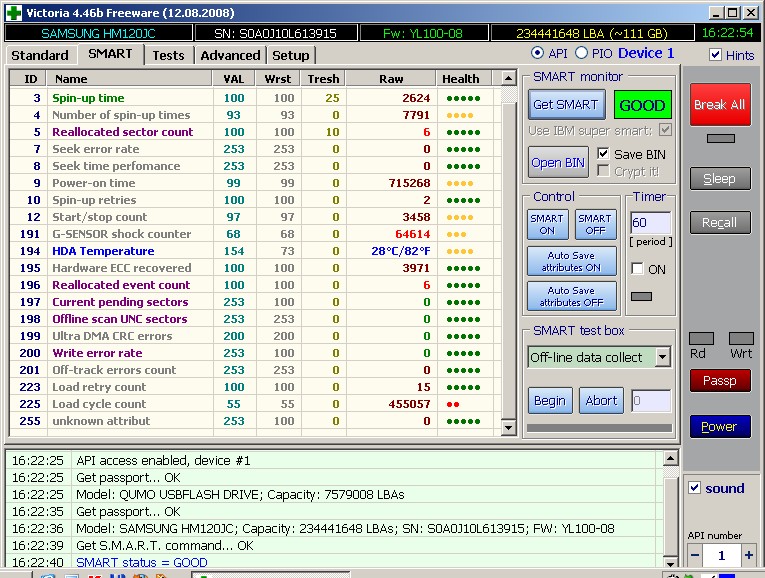Toggle the Save BIN checkbox
The image size is (765, 578).
(x=603, y=154)
